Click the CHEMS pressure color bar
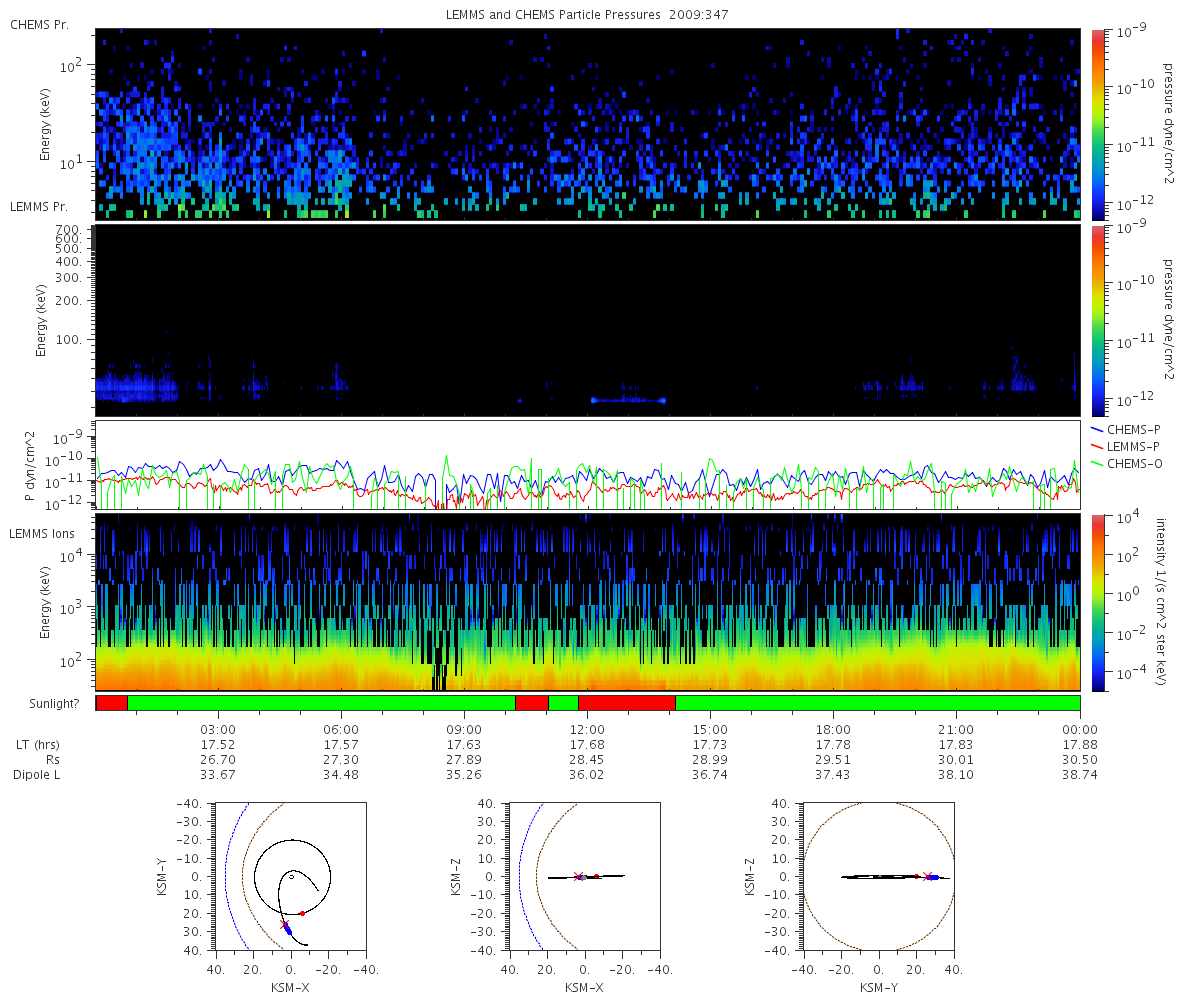 pos(1097,124)
